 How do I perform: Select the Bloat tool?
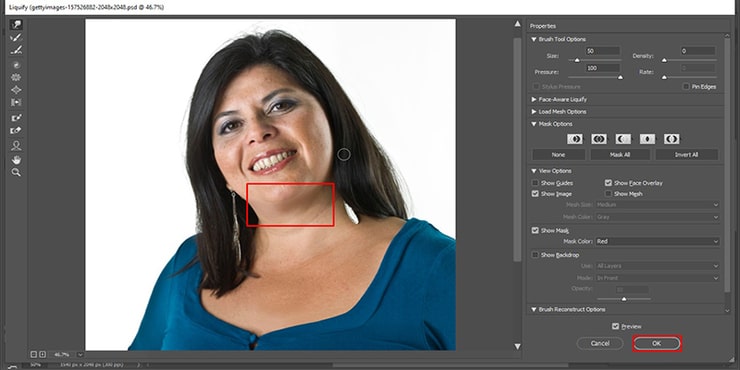16,90
